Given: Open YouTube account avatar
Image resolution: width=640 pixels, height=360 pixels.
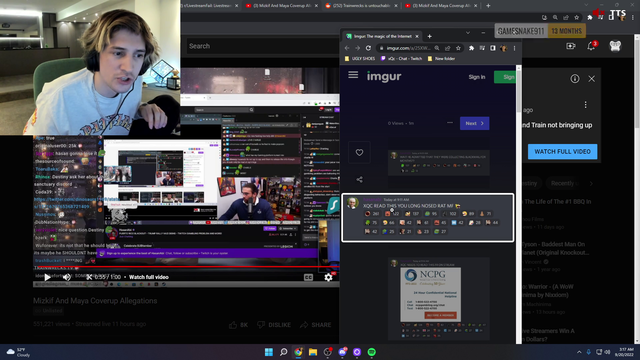Looking at the screenshot, I should (x=615, y=46).
